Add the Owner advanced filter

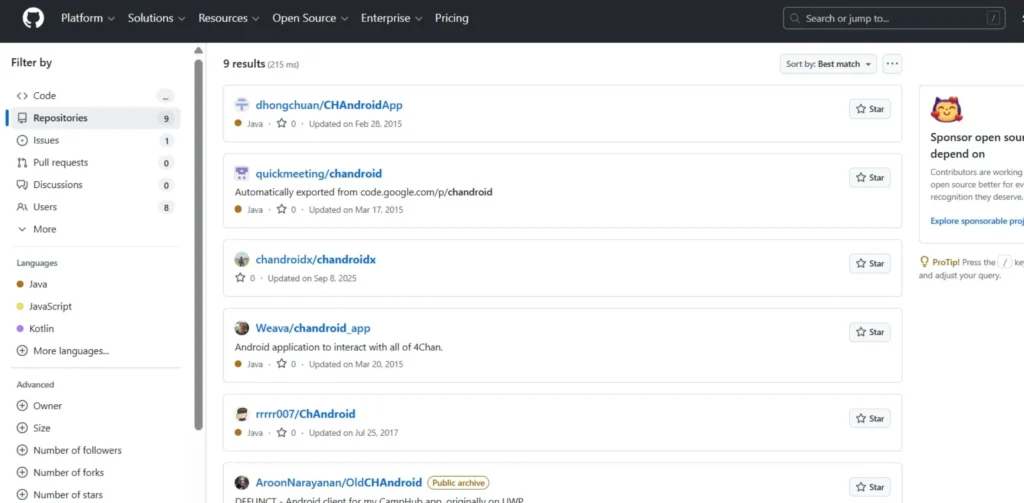pyautogui.click(x=95, y=406)
